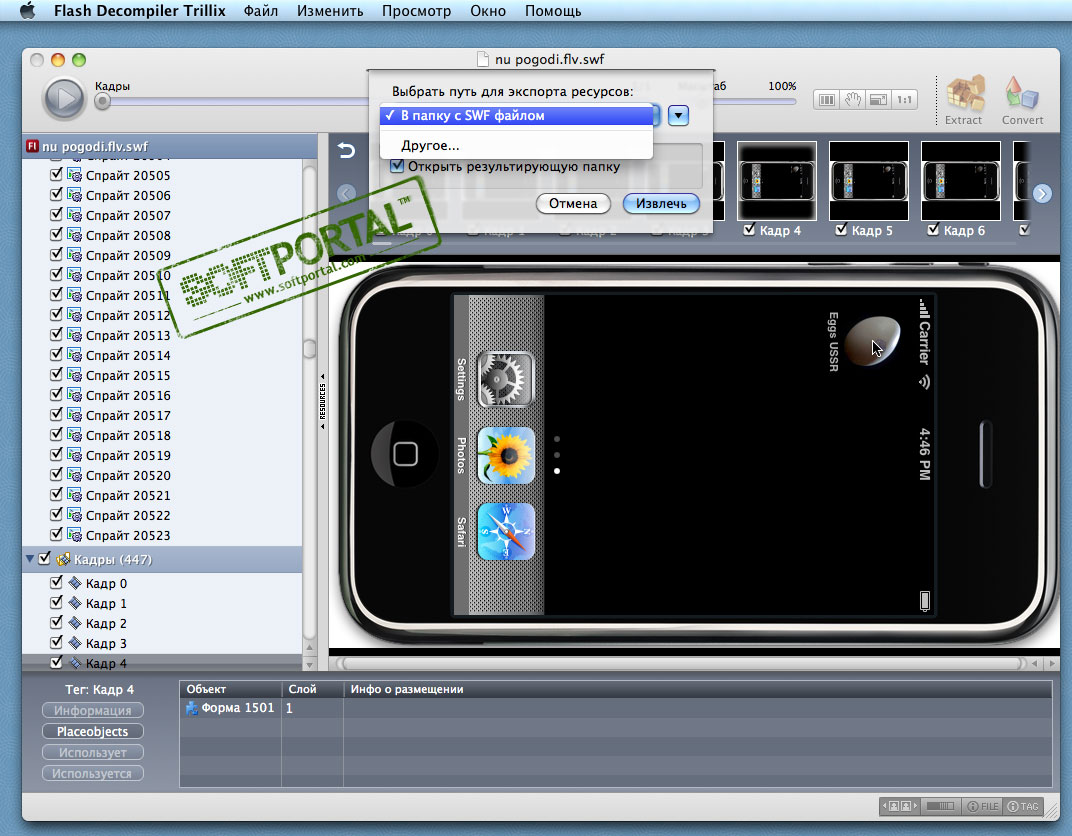Click the Fl icon of nu pogodi.flv.swf
This screenshot has height=836, width=1072.
32,146
